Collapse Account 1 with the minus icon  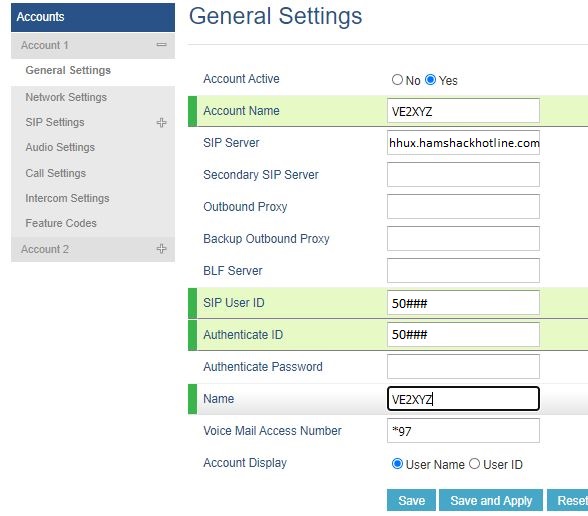[161, 45]
